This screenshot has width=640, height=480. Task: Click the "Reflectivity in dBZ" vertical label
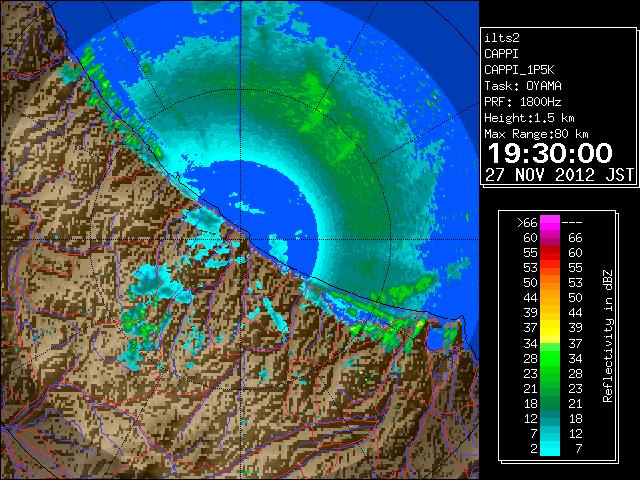coord(608,336)
